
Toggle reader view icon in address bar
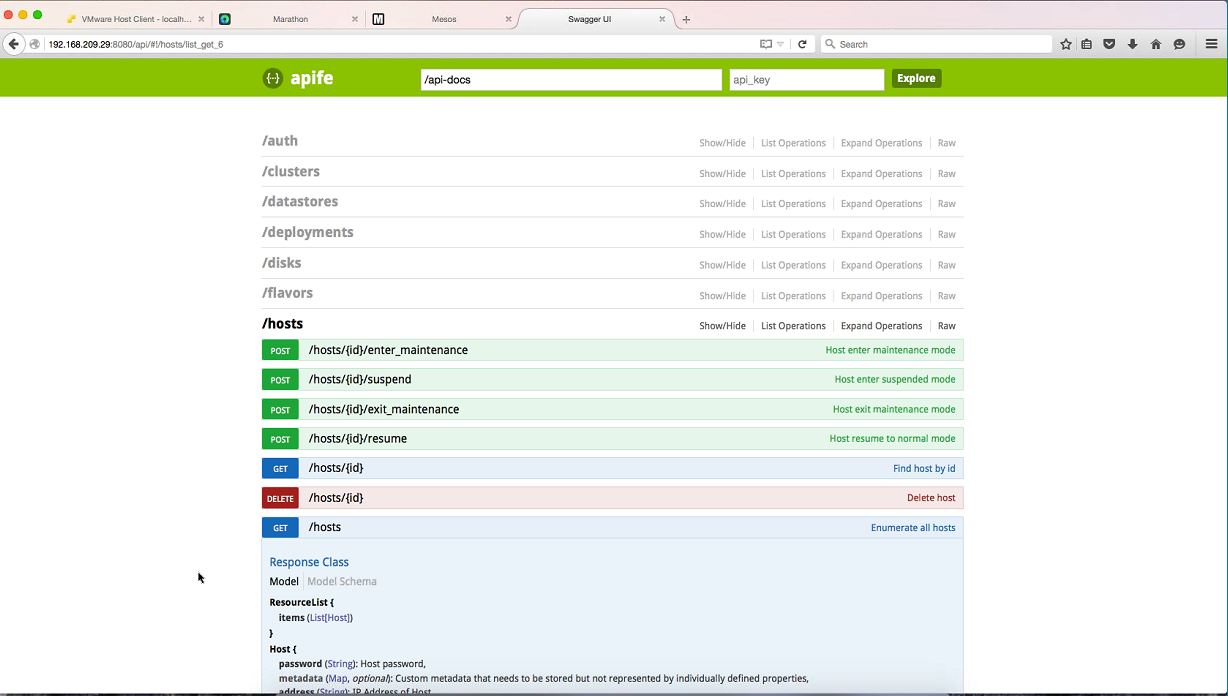tap(766, 44)
